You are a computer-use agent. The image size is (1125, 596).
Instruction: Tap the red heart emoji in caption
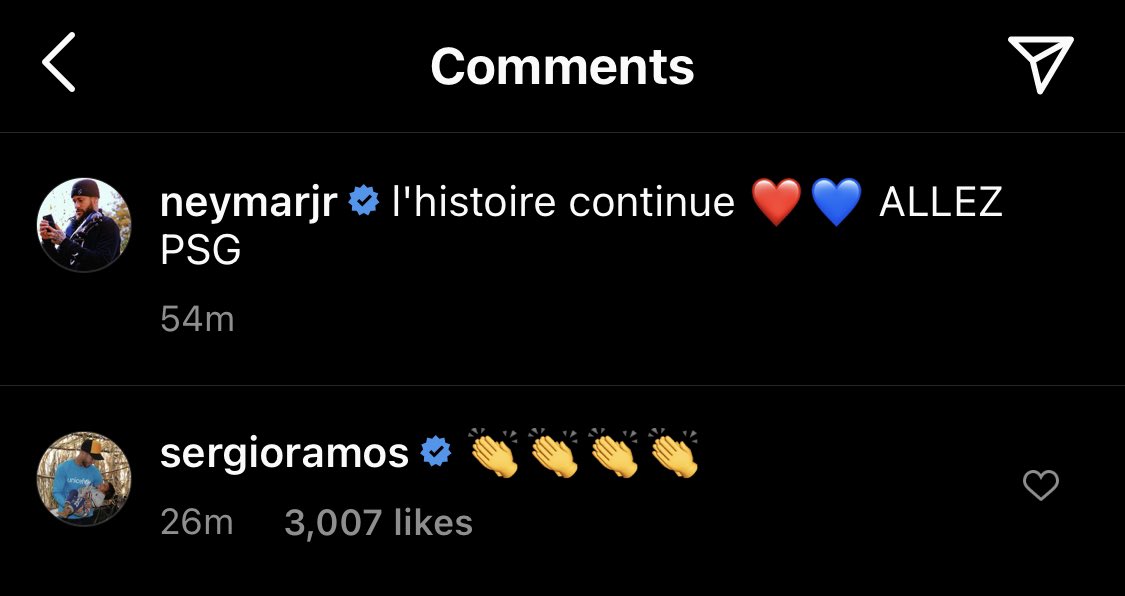pos(776,203)
